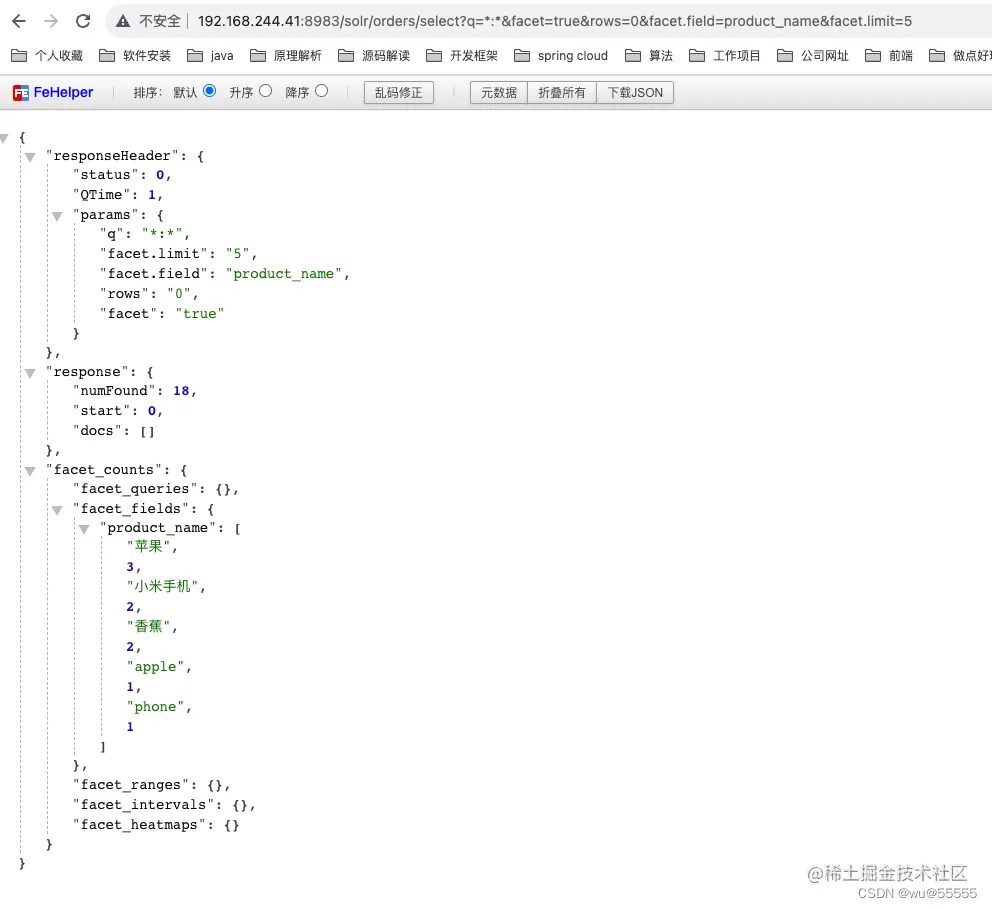Viewport: 992px width, 908px height.
Task: Open the spring cloud bookmark folder
Action: pyautogui.click(x=561, y=56)
